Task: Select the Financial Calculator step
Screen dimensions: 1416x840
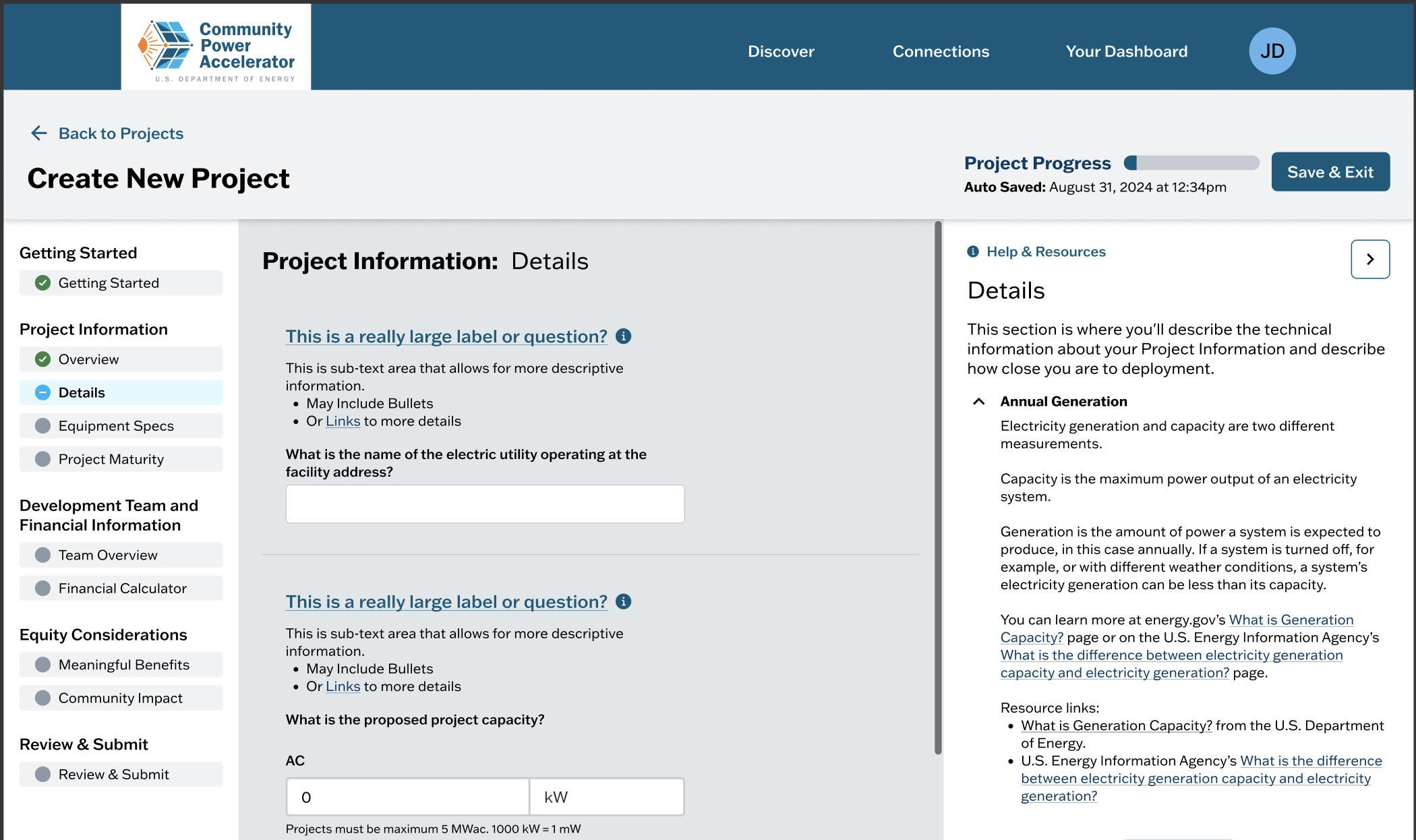Action: pos(123,589)
